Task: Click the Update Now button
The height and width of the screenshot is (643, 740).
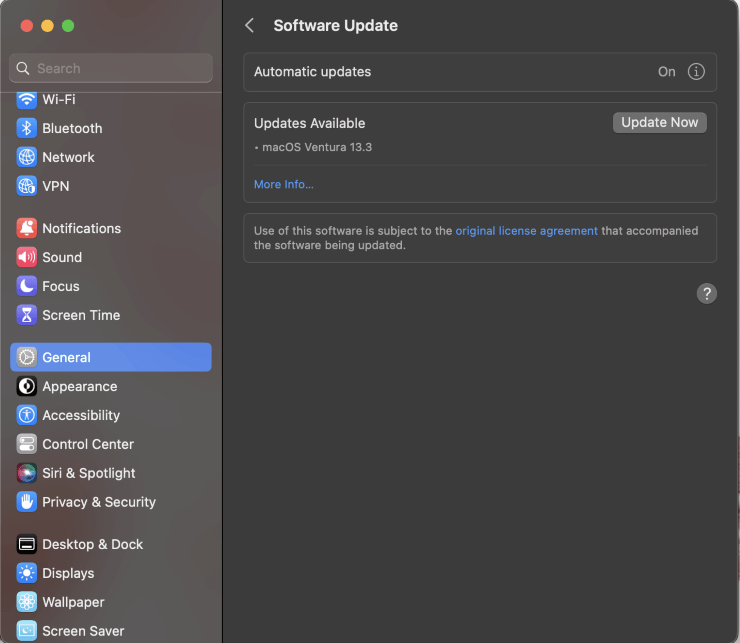Action: pyautogui.click(x=659, y=122)
